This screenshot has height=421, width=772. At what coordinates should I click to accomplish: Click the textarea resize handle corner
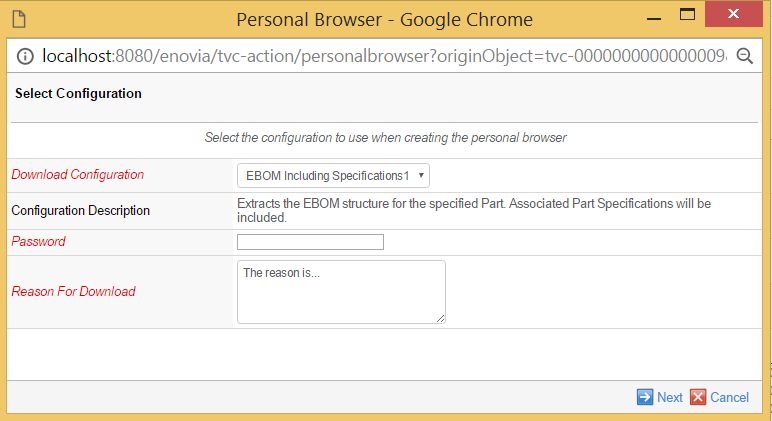440,318
